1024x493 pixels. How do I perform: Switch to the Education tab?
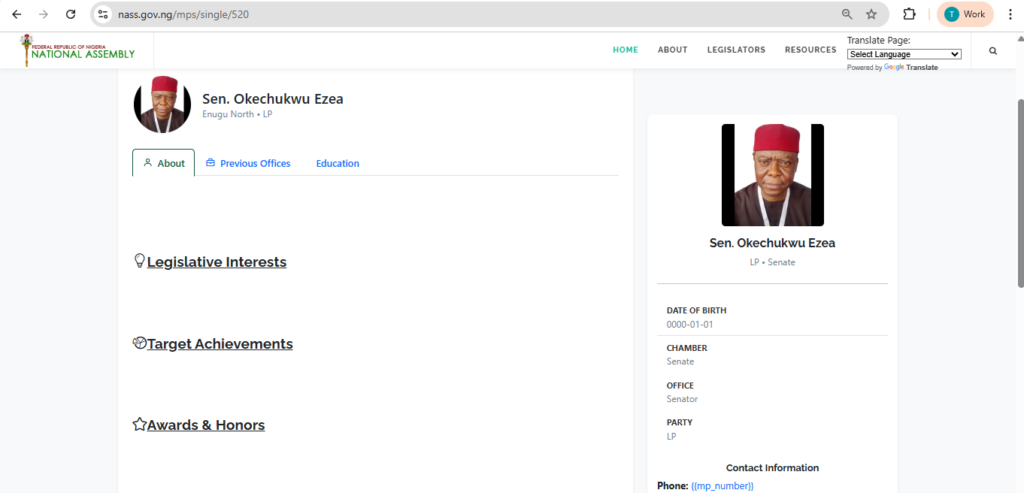pyautogui.click(x=337, y=163)
